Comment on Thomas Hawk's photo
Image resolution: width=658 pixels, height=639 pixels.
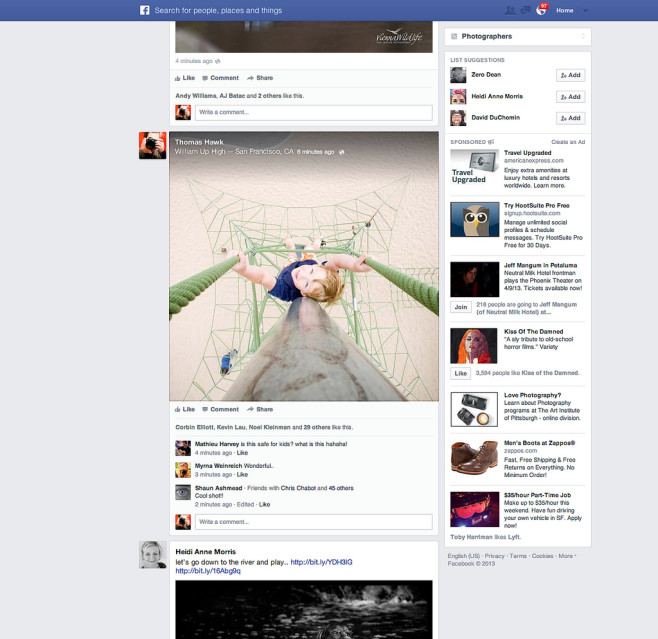coord(220,409)
